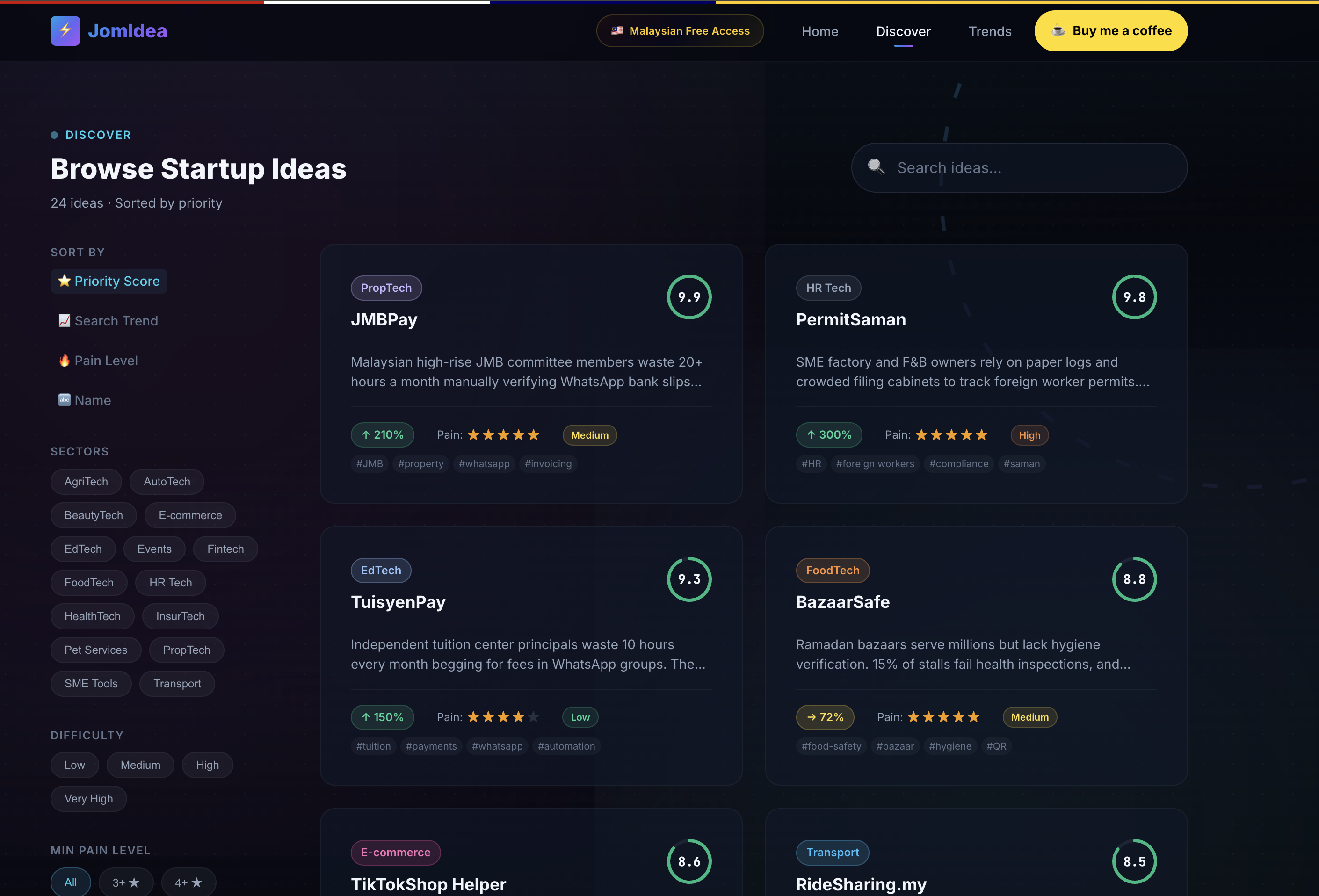
Task: Toggle the Medium difficulty filter
Action: pyautogui.click(x=140, y=765)
